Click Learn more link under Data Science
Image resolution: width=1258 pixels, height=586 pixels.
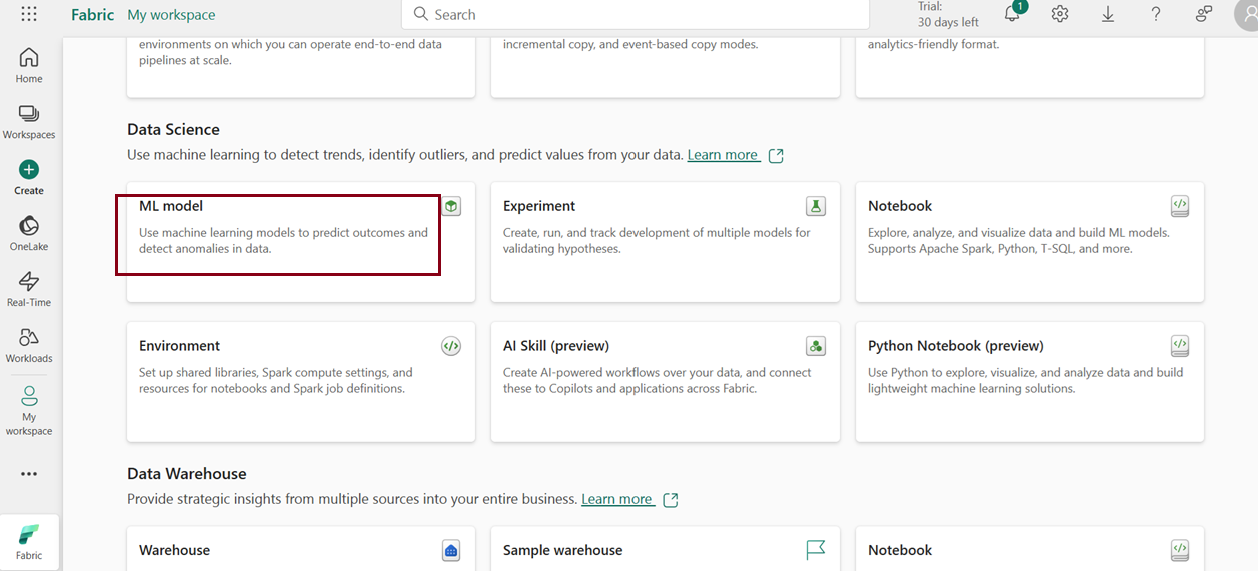[723, 155]
